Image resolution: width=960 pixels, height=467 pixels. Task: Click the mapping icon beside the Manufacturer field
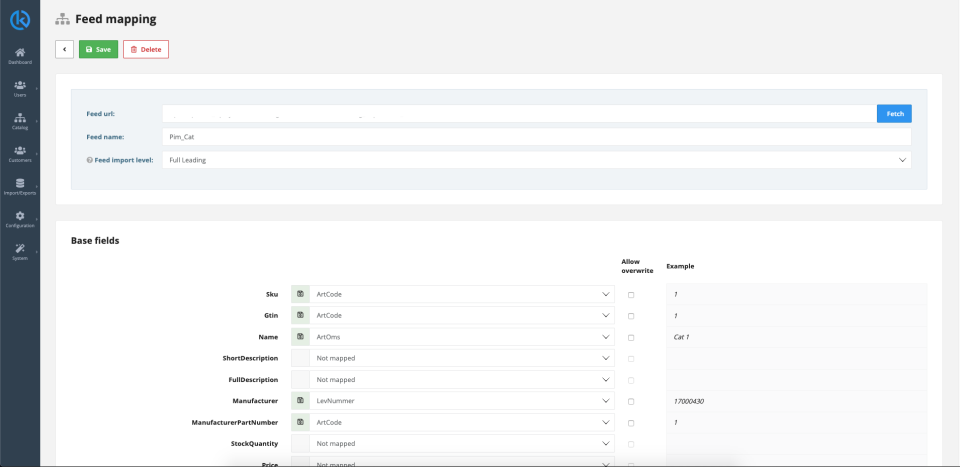click(301, 401)
